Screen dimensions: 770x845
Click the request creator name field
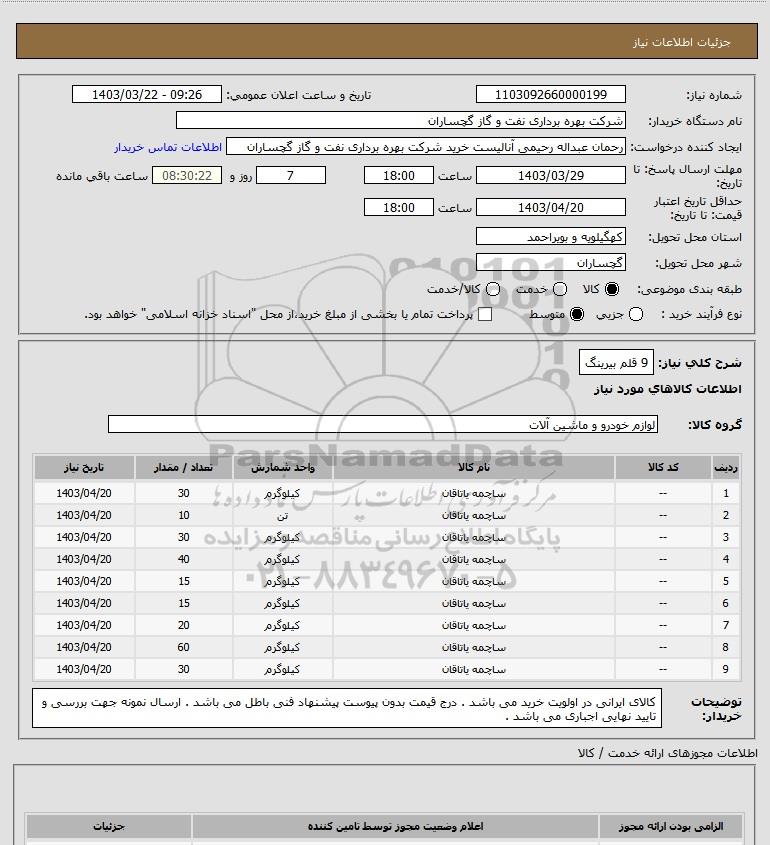point(426,147)
